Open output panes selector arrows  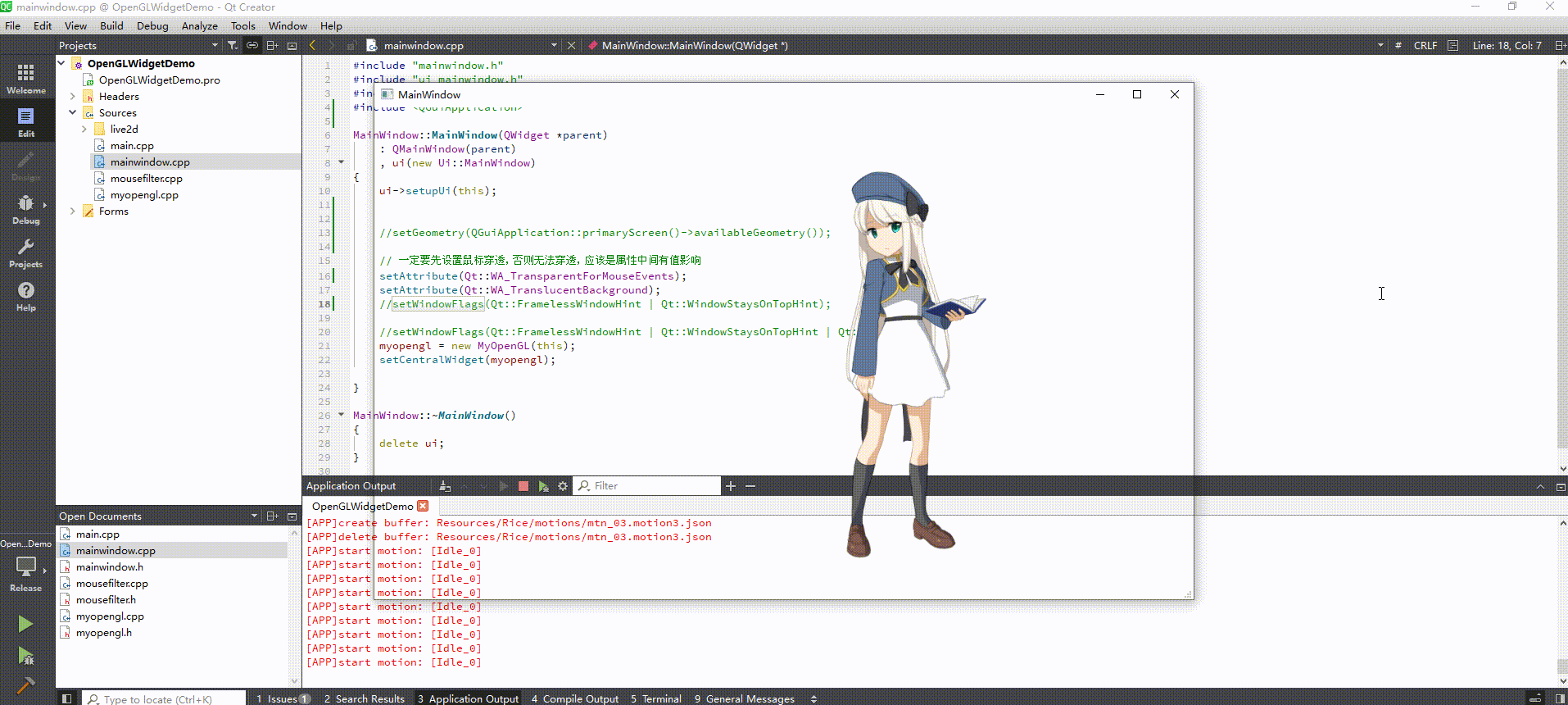click(x=813, y=698)
